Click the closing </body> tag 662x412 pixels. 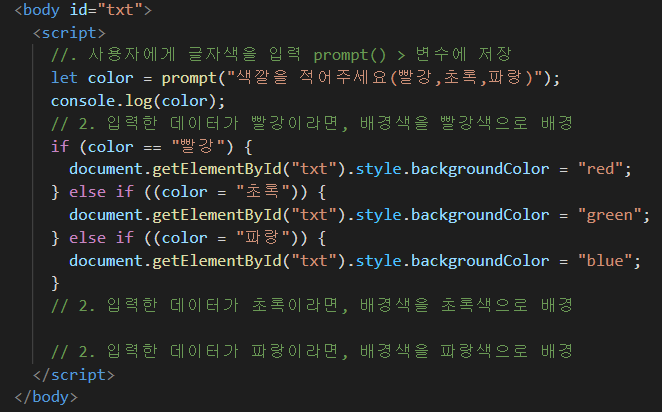(46, 397)
